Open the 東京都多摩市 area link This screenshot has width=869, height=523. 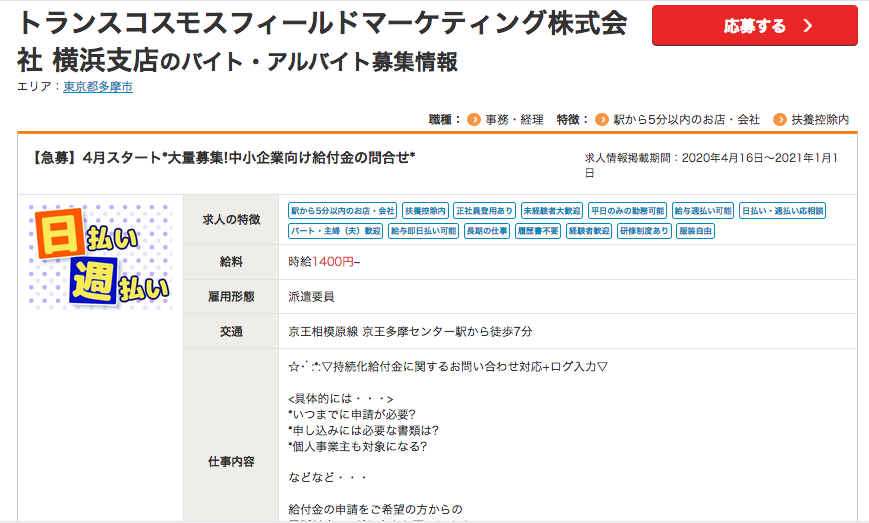[98, 86]
